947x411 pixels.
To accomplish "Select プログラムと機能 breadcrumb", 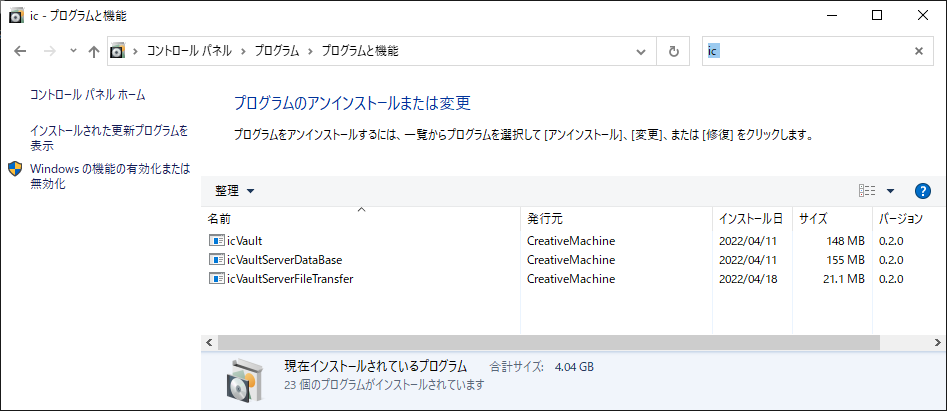I will (x=359, y=51).
